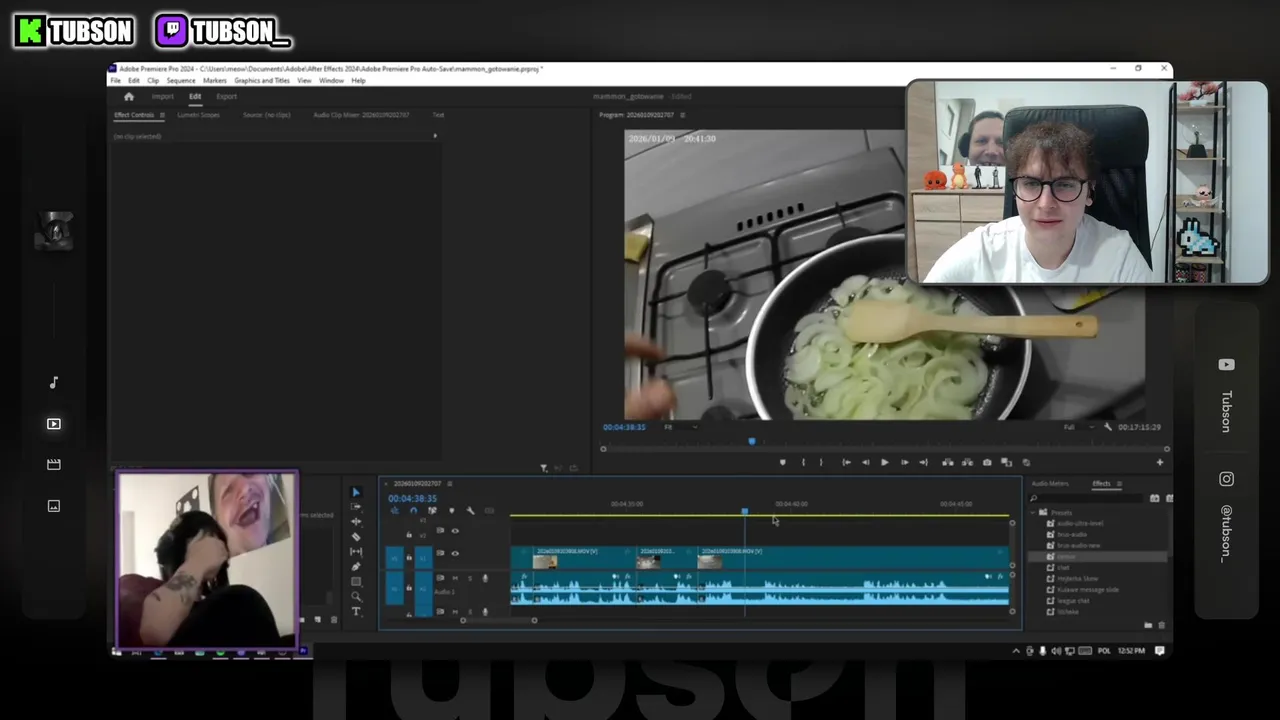Open the File menu
1280x720 pixels.
(116, 80)
